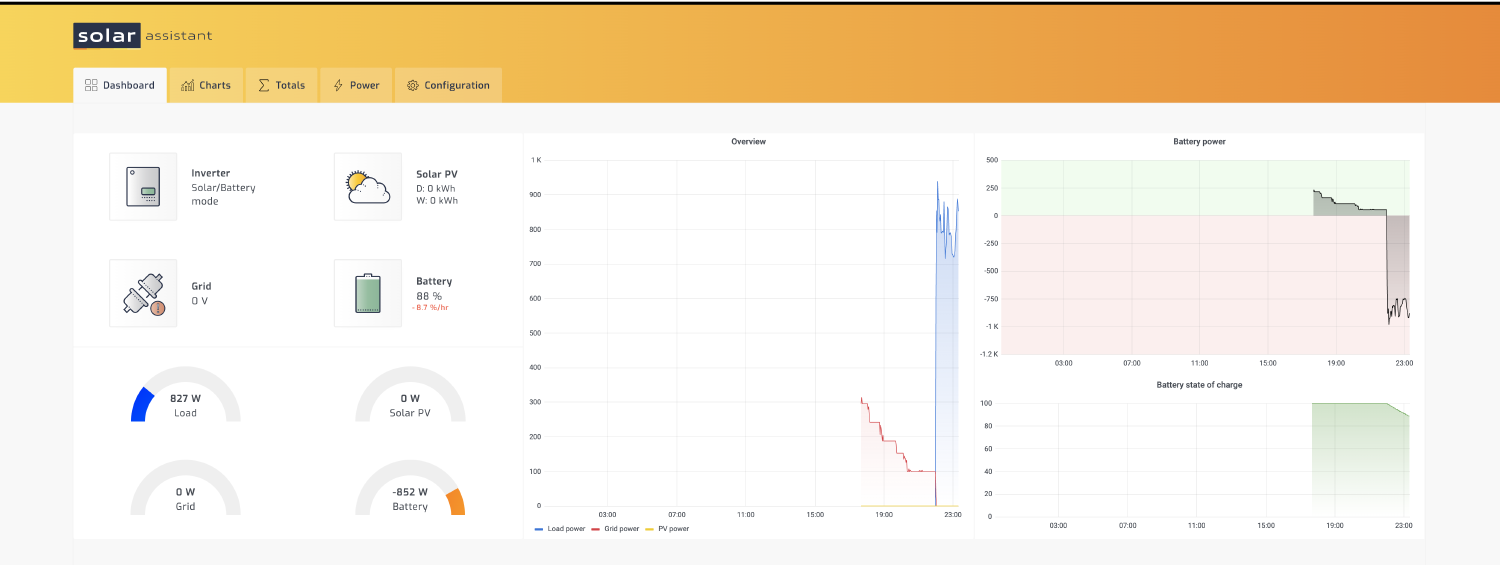The width and height of the screenshot is (1500, 565).
Task: Expand the Battery power panel title menu
Action: (x=1199, y=142)
